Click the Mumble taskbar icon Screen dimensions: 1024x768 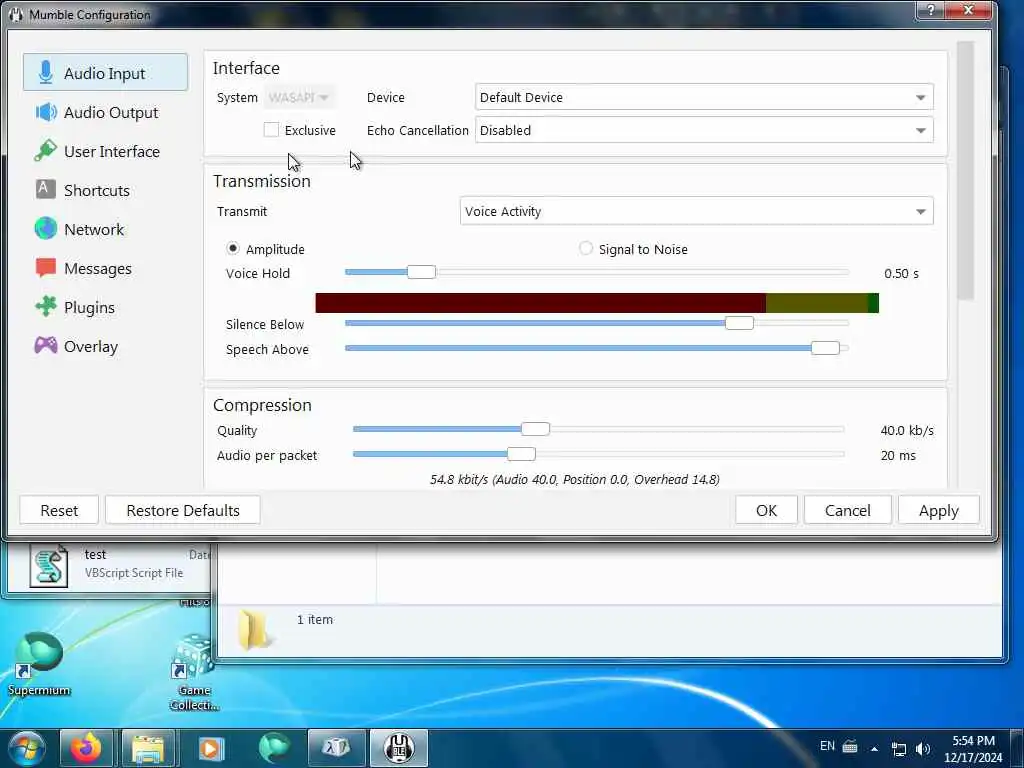[399, 748]
